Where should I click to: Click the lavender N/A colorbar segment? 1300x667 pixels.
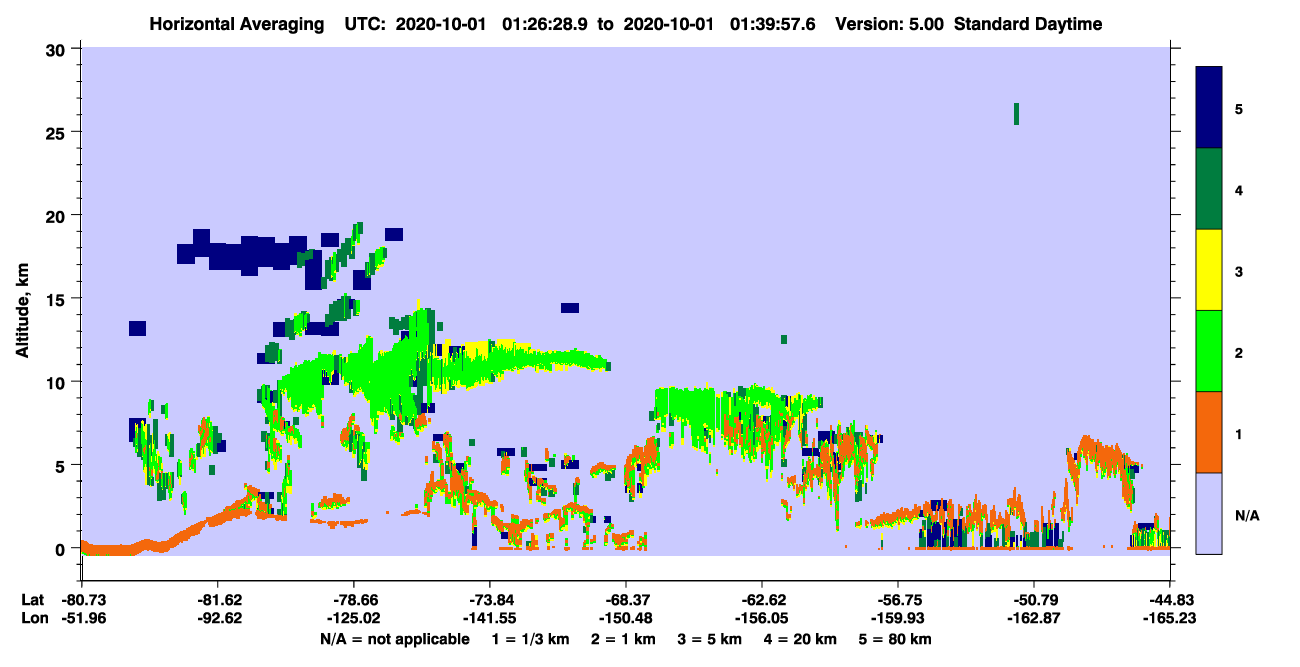(x=1209, y=513)
